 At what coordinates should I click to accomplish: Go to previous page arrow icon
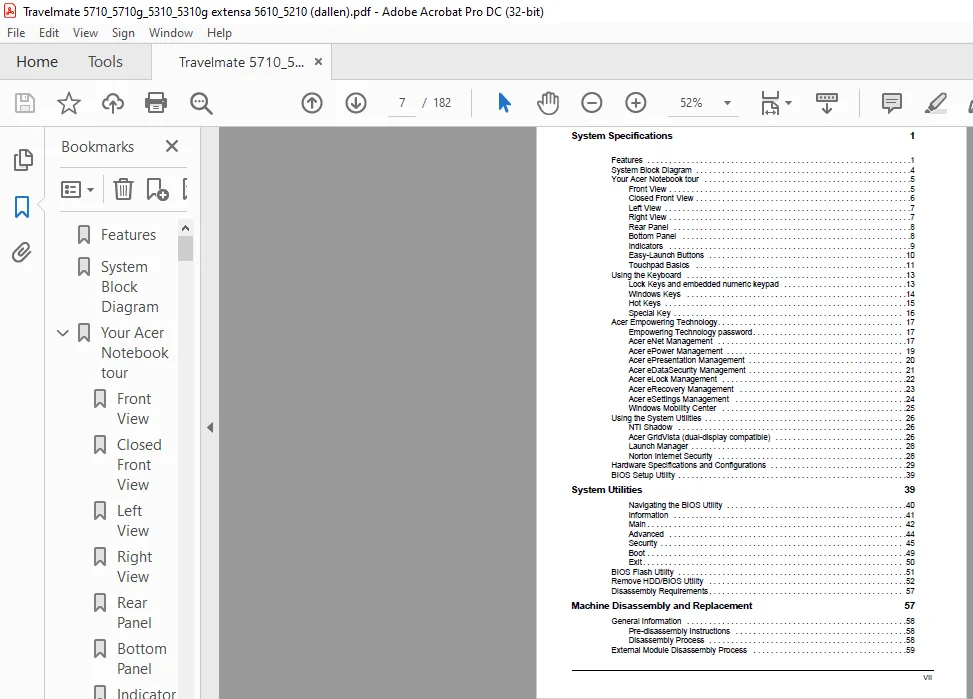312,103
